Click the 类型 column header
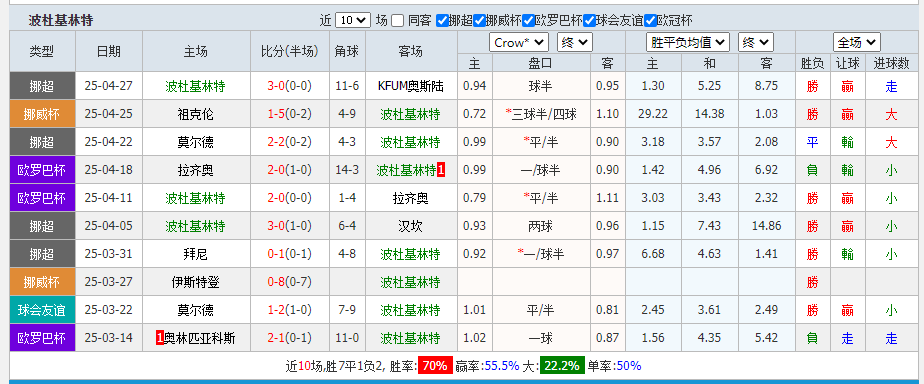Image resolution: width=924 pixels, height=384 pixels. 42,51
